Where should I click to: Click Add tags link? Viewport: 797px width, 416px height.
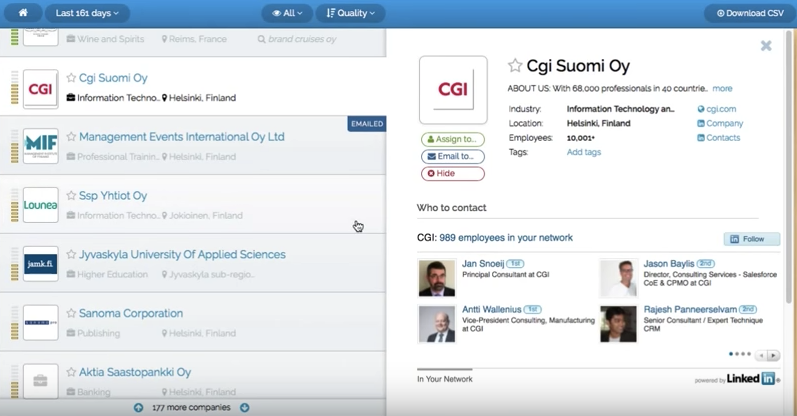pyautogui.click(x=584, y=152)
